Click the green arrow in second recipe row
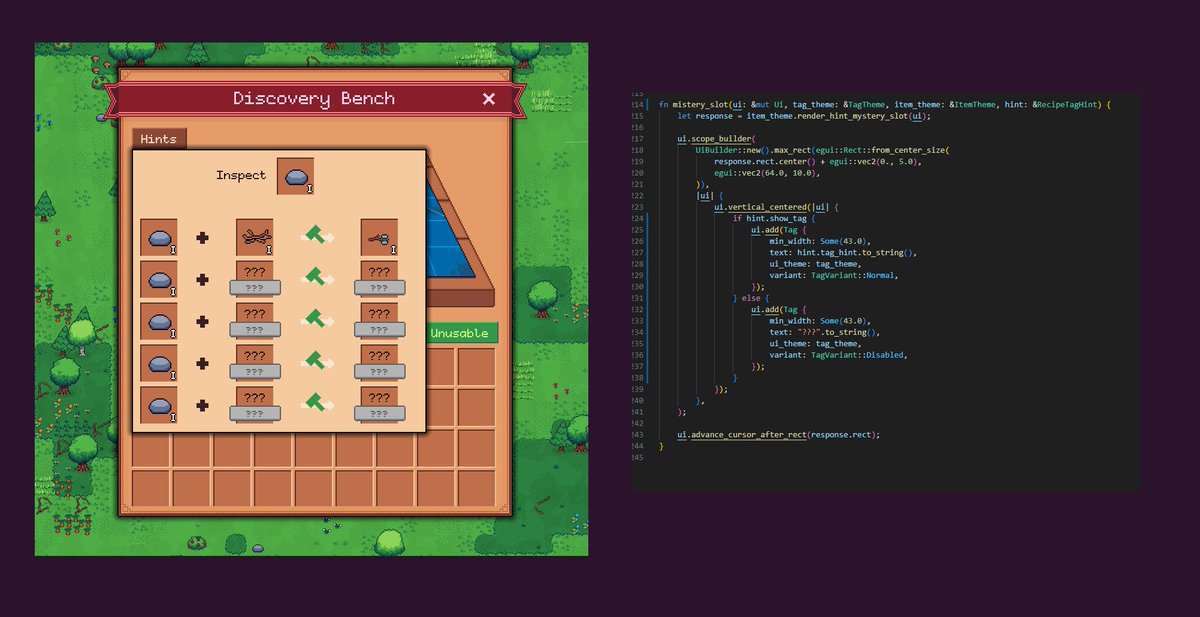The image size is (1200, 617). pyautogui.click(x=319, y=279)
